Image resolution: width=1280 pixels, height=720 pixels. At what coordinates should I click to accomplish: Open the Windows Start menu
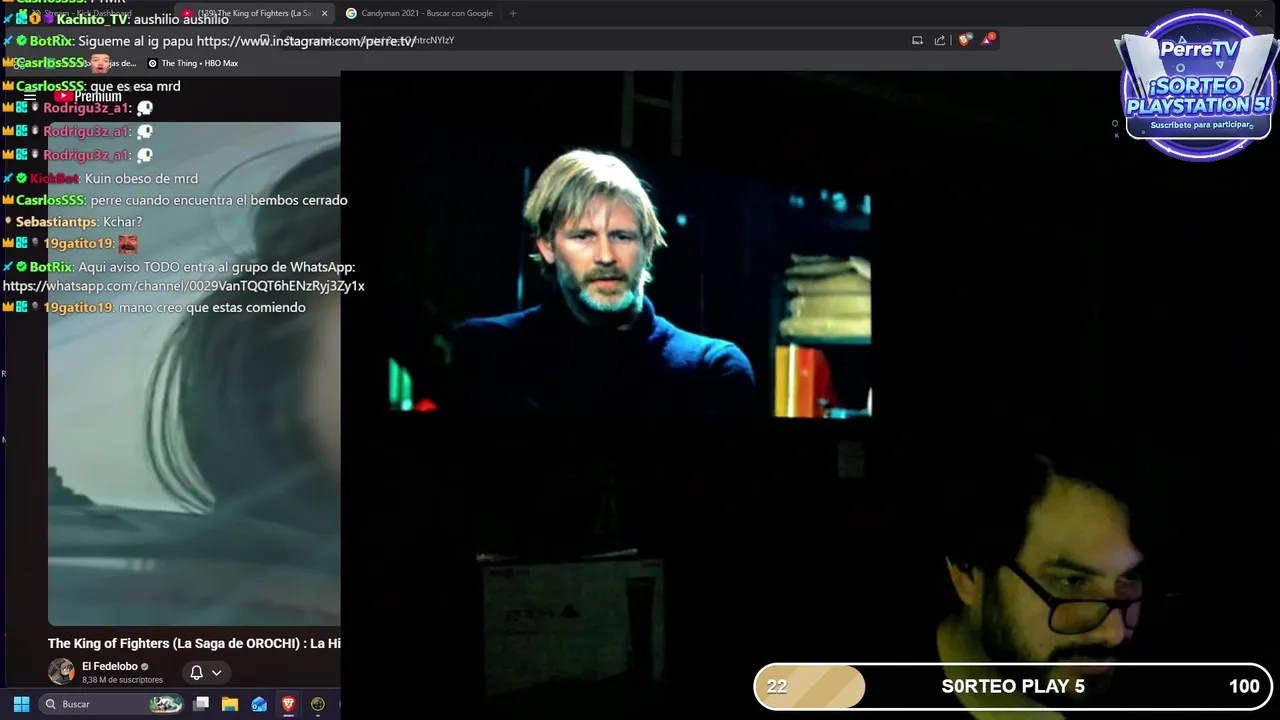21,704
